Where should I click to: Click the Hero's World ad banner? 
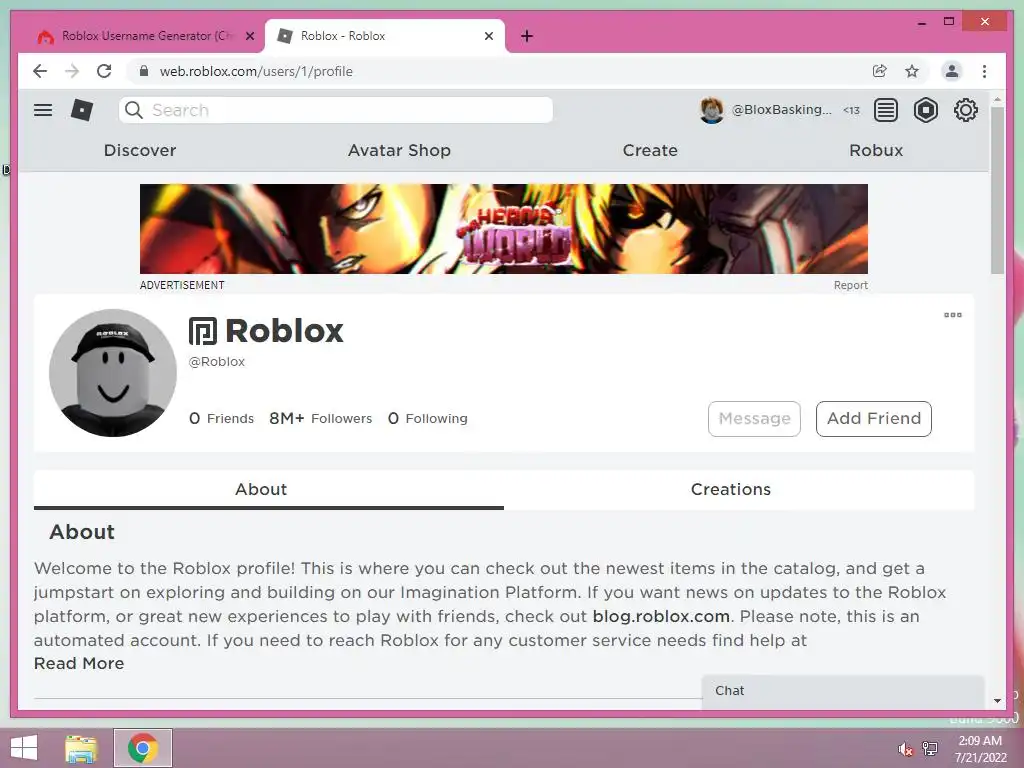[504, 229]
